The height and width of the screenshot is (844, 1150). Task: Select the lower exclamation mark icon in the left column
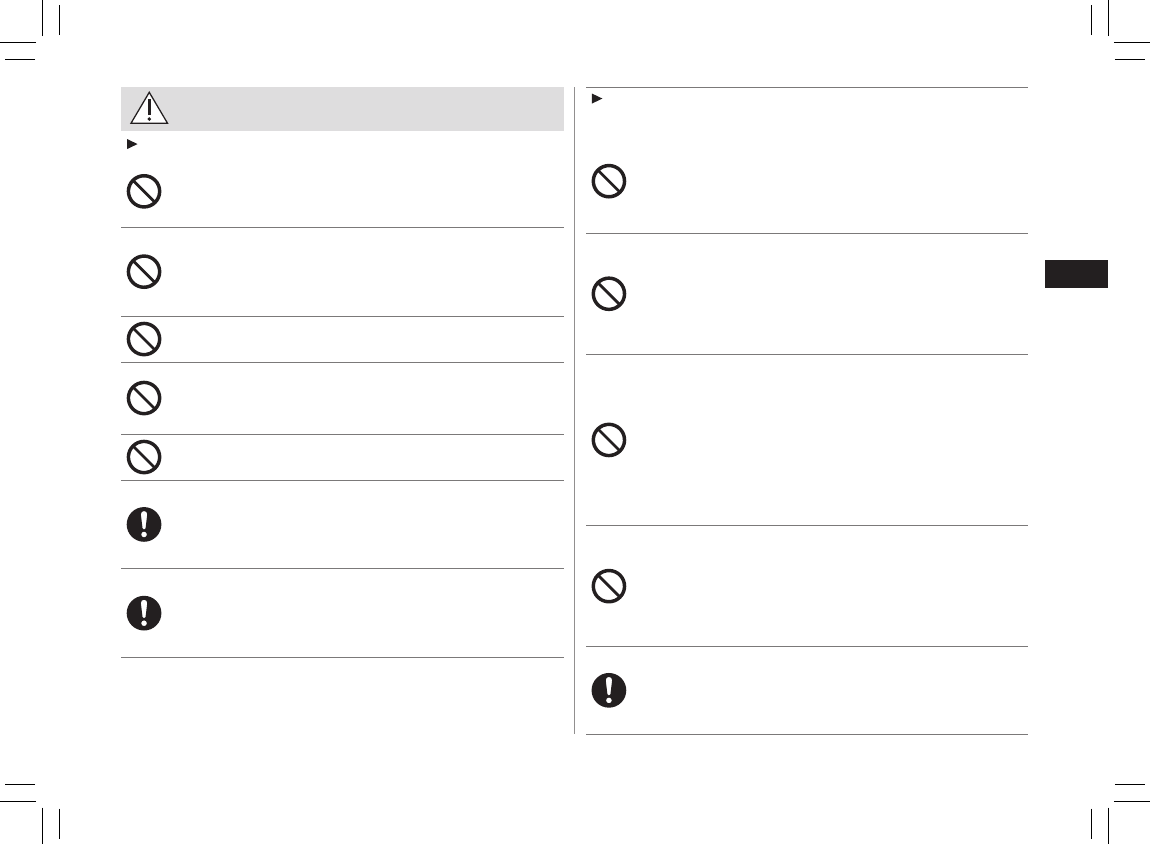coord(144,613)
